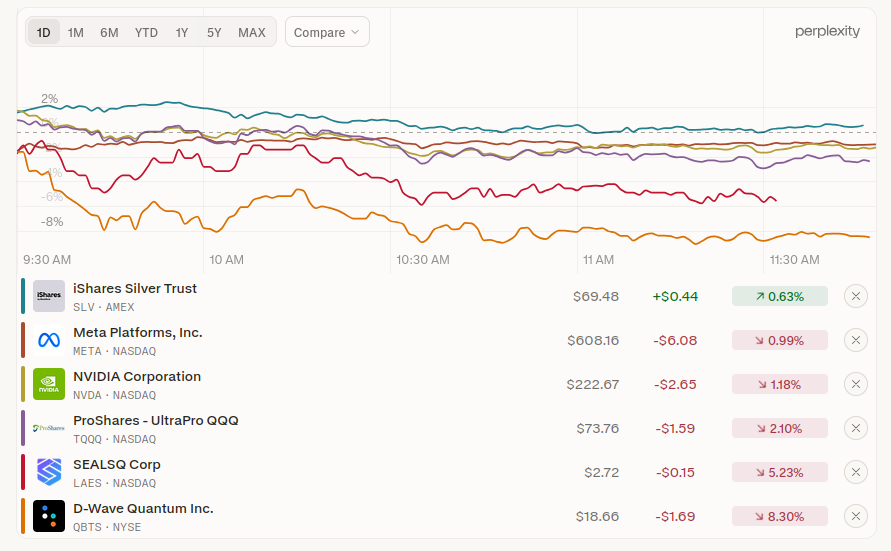Click the 0.99% loss badge for Meta

click(780, 340)
